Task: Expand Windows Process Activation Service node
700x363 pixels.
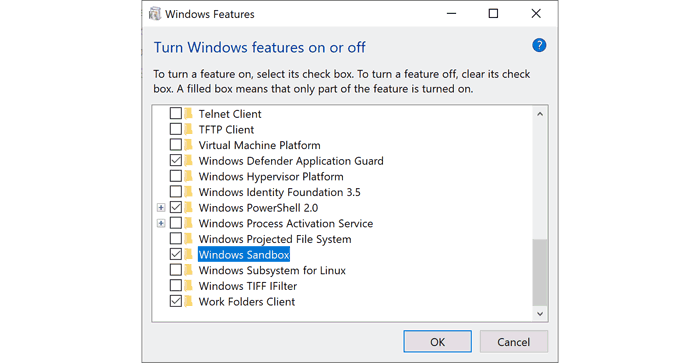Action: (x=161, y=223)
